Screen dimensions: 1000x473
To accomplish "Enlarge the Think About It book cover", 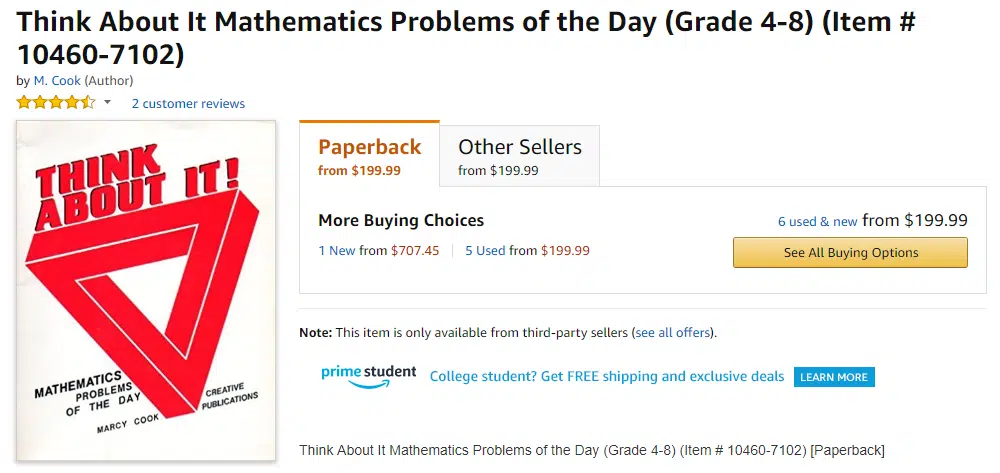I will point(146,291).
